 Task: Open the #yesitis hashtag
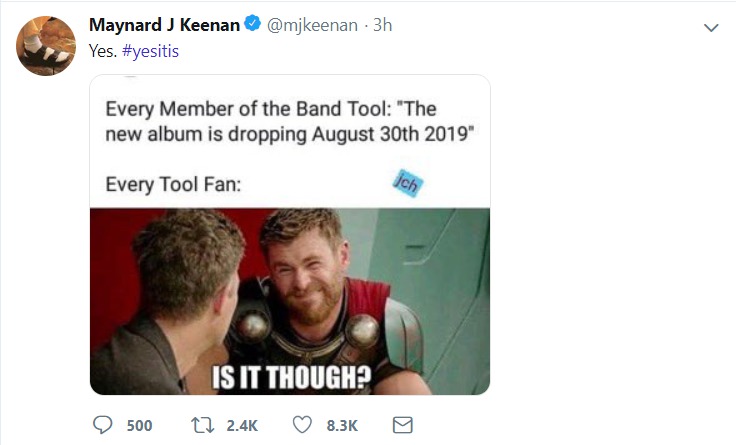coord(150,51)
